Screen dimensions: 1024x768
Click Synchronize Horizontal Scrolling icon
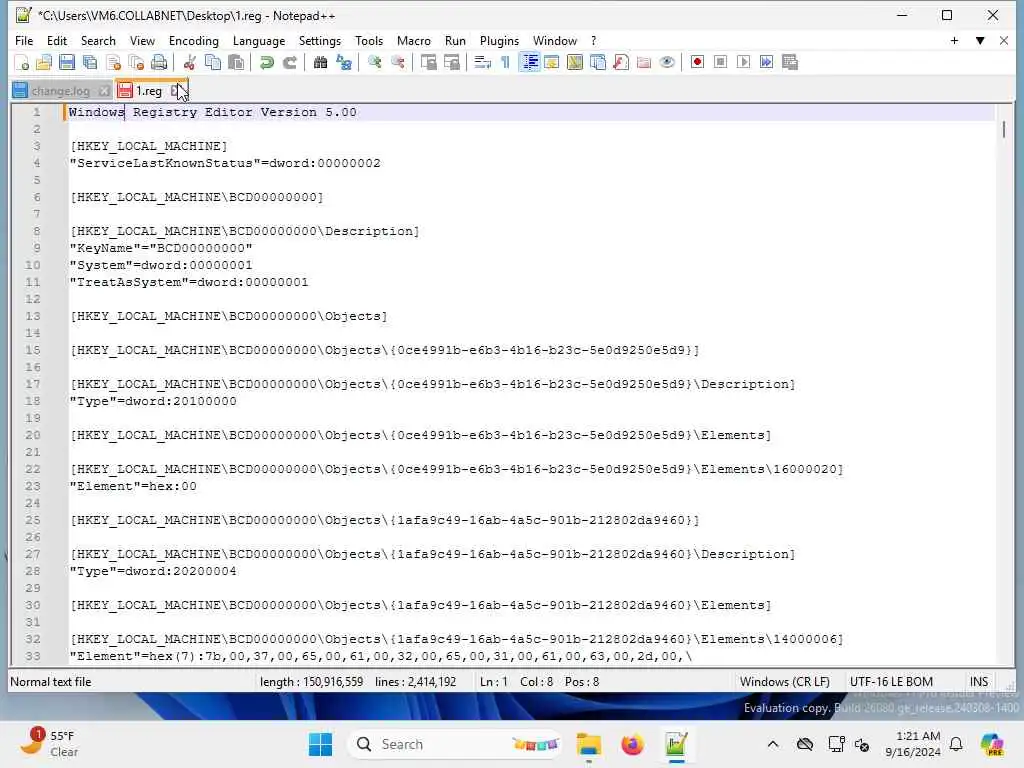click(x=451, y=62)
